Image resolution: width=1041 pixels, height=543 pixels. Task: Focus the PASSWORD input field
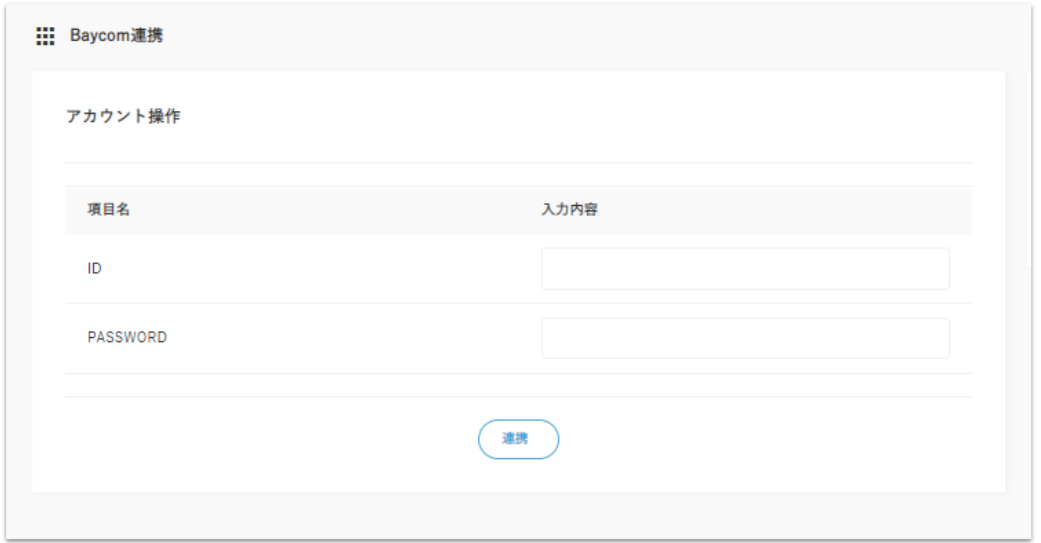pos(745,338)
